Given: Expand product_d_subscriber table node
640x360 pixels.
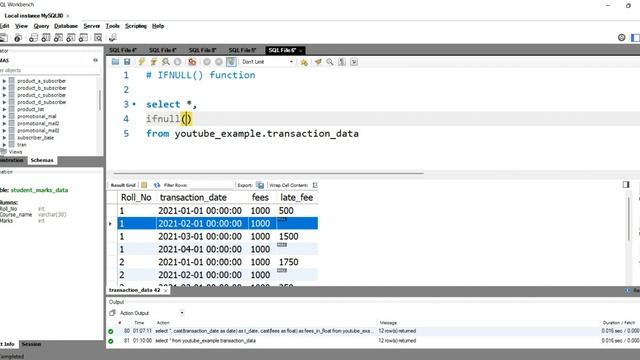Looking at the screenshot, I should (x=4, y=102).
